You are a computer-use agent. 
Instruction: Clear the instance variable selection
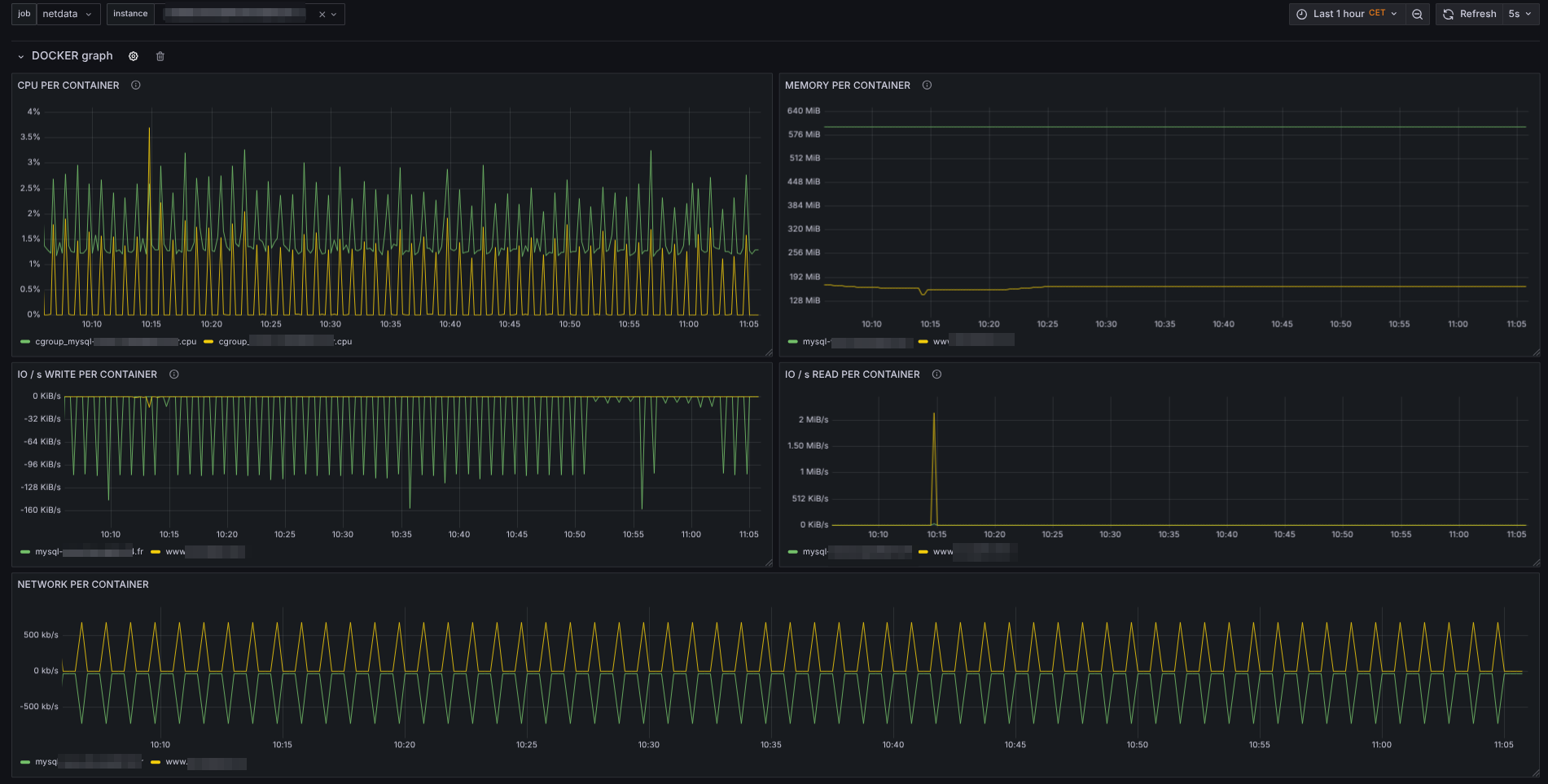coord(322,15)
